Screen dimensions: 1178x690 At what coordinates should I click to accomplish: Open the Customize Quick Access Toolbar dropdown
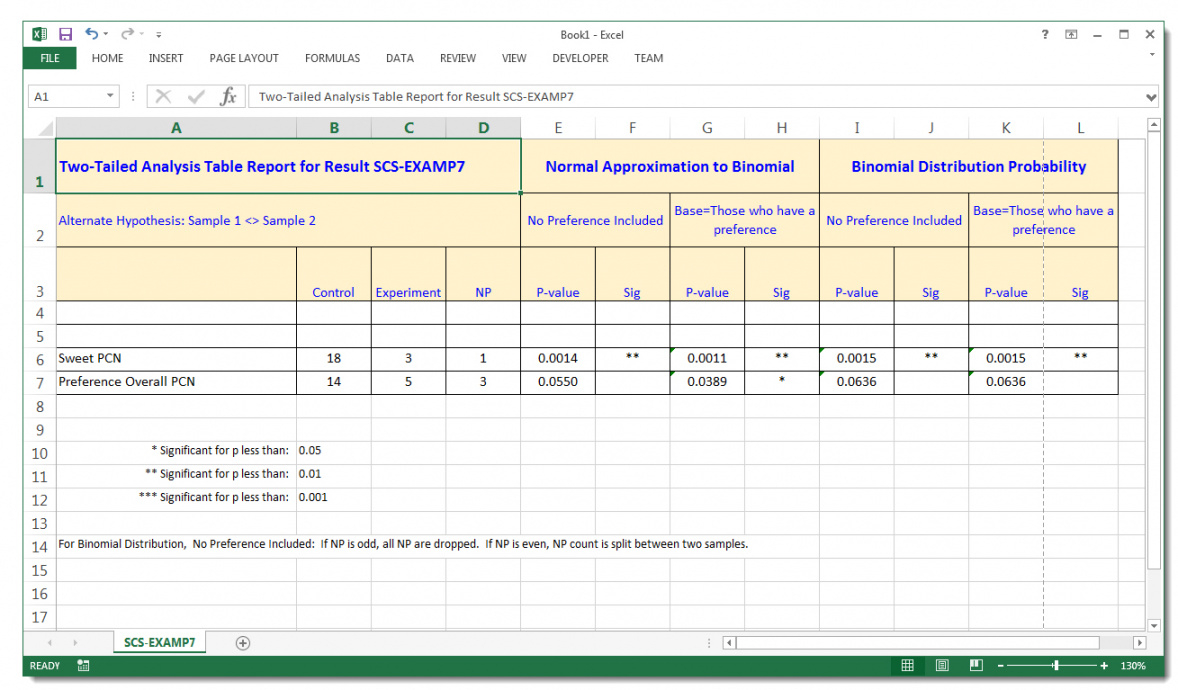pyautogui.click(x=159, y=35)
